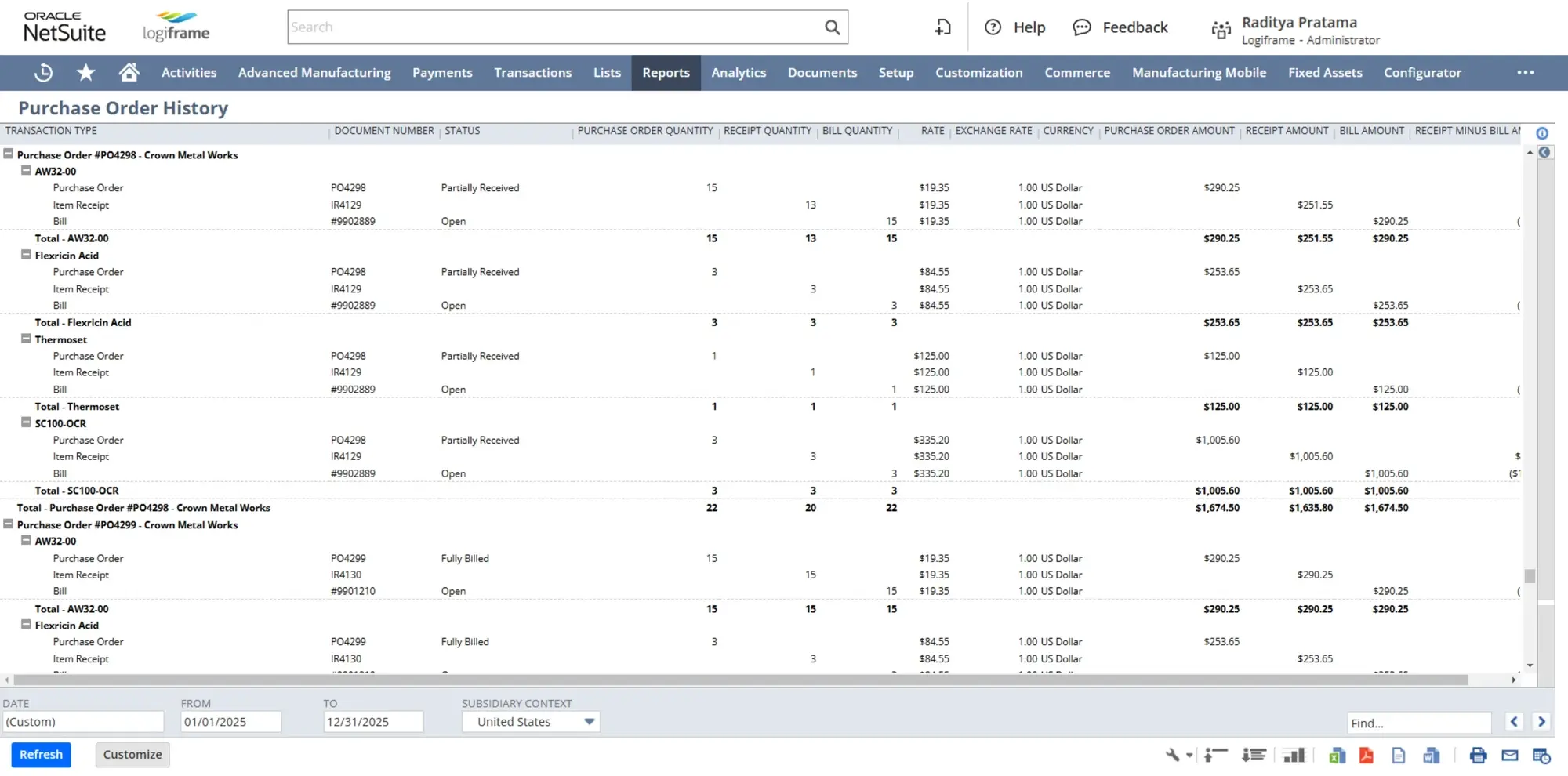Export the report to Word

pos(1432,755)
